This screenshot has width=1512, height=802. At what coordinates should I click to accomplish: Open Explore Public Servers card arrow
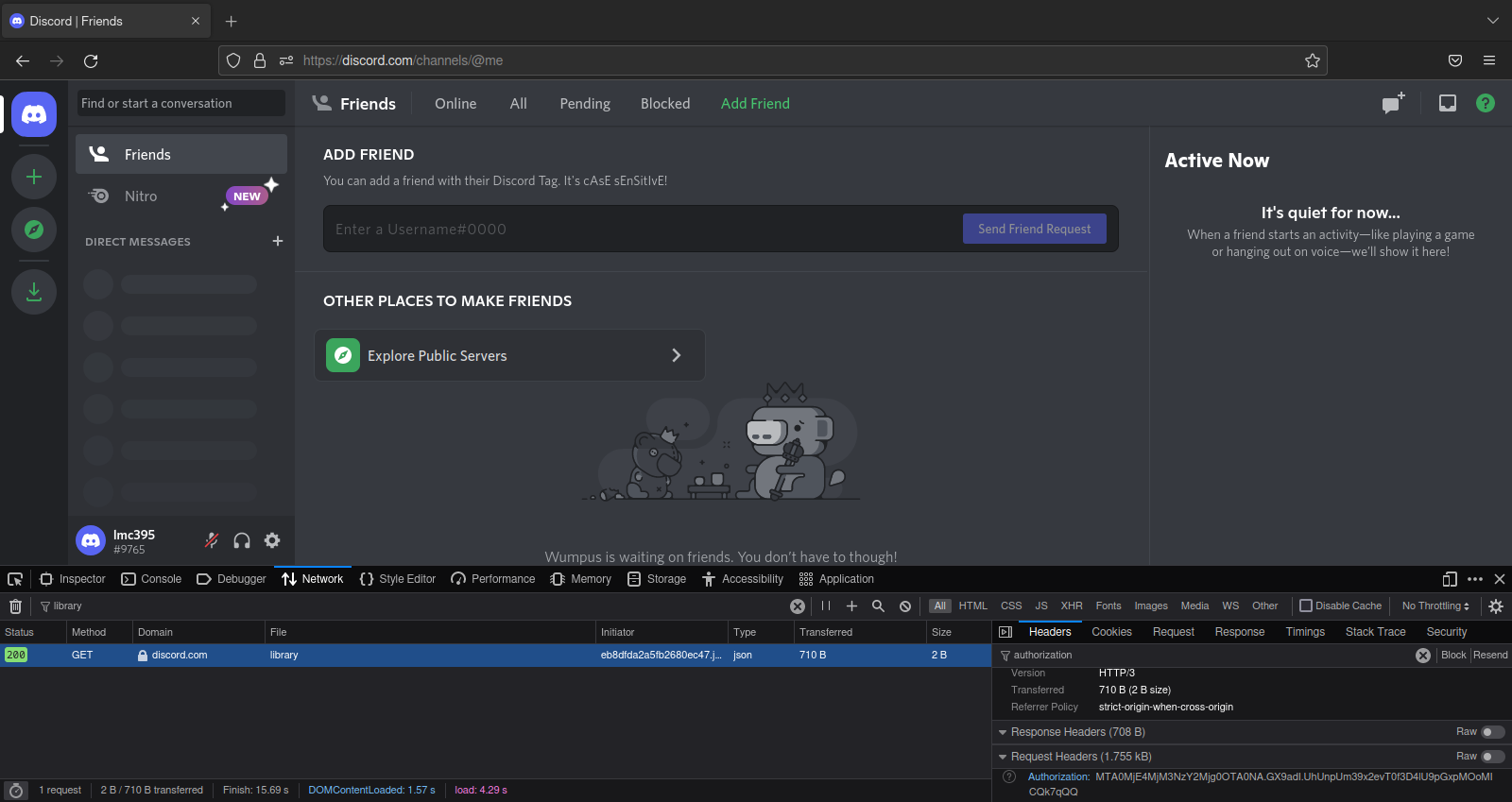[x=676, y=355]
